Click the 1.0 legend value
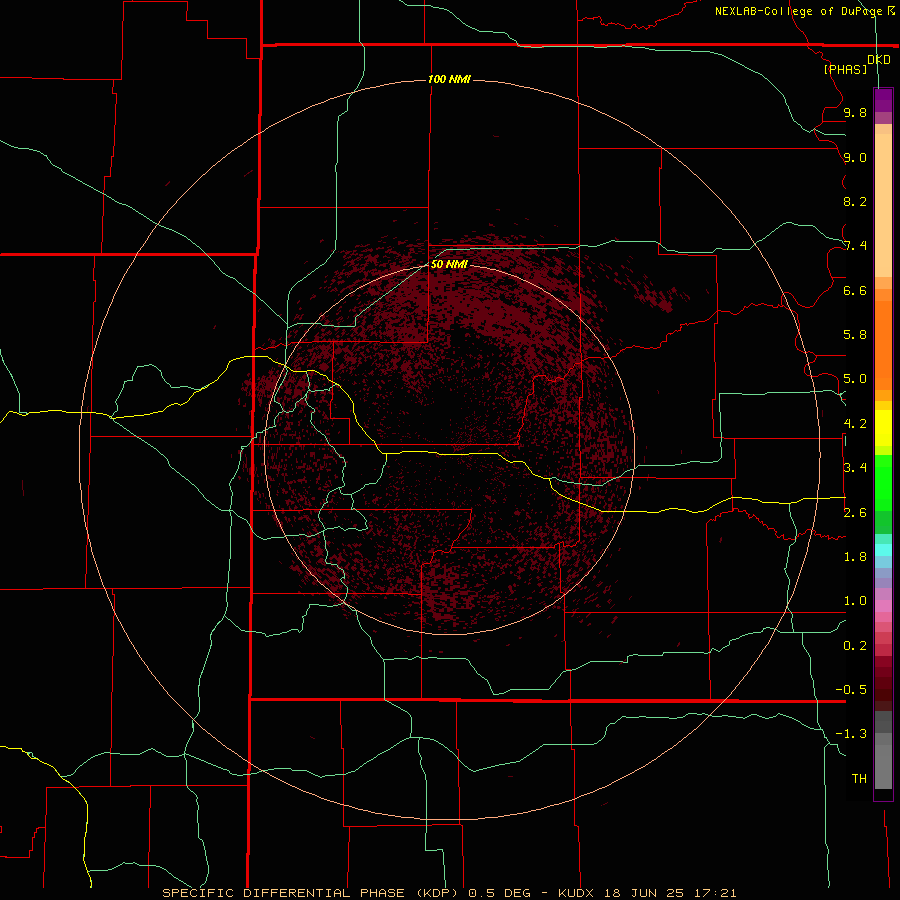900x900 pixels. click(x=855, y=601)
